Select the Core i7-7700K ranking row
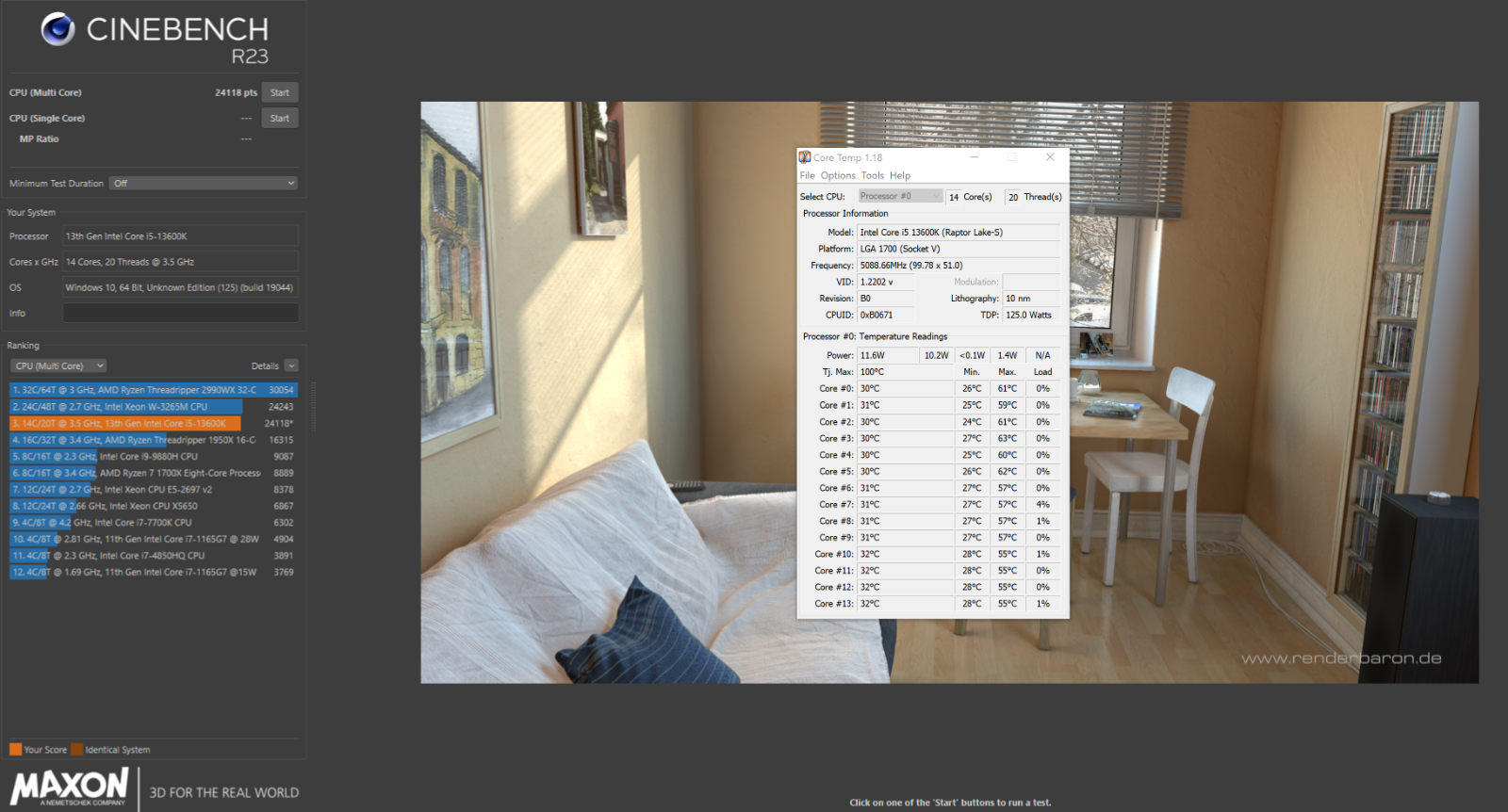Viewport: 1508px width, 812px height. coord(154,523)
